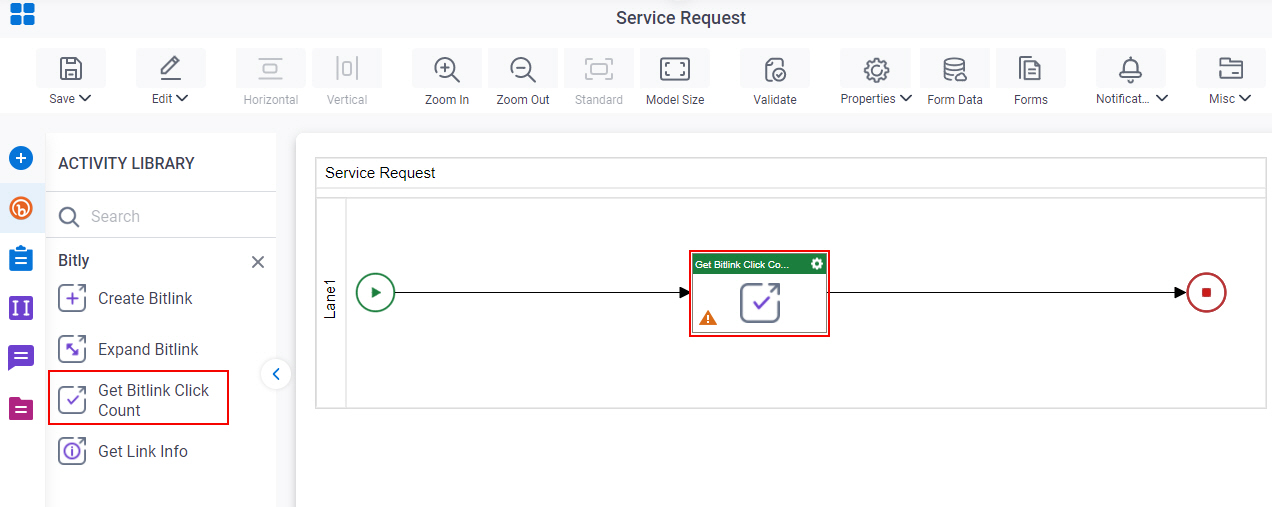Screen dimensions: 1272x507
Task: Open the Save dropdown arrow
Action: pos(85,98)
